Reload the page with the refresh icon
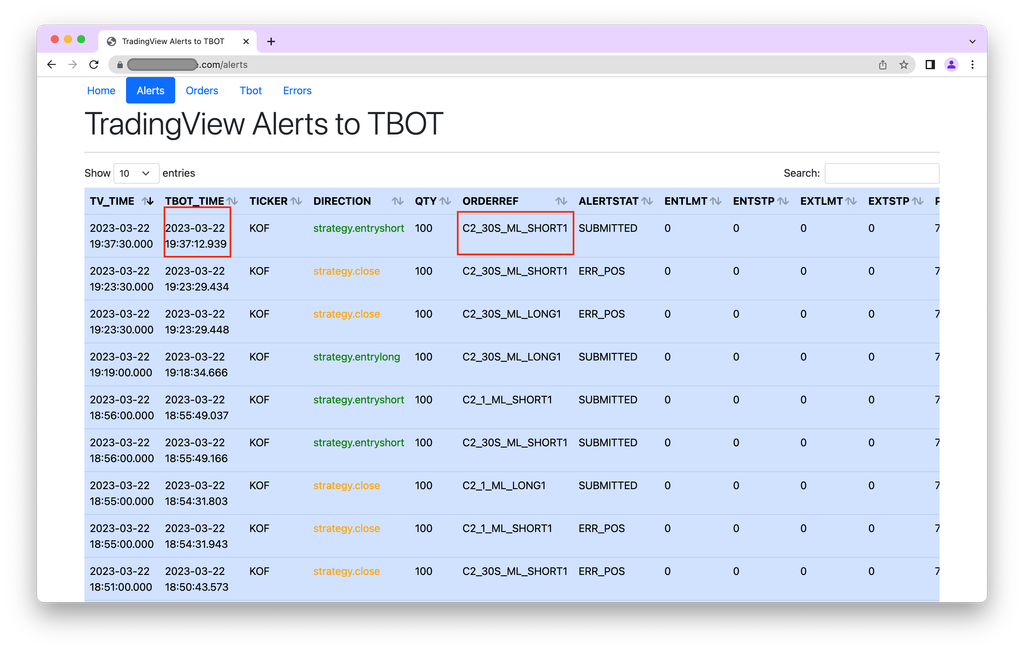Image resolution: width=1024 pixels, height=651 pixels. click(94, 65)
